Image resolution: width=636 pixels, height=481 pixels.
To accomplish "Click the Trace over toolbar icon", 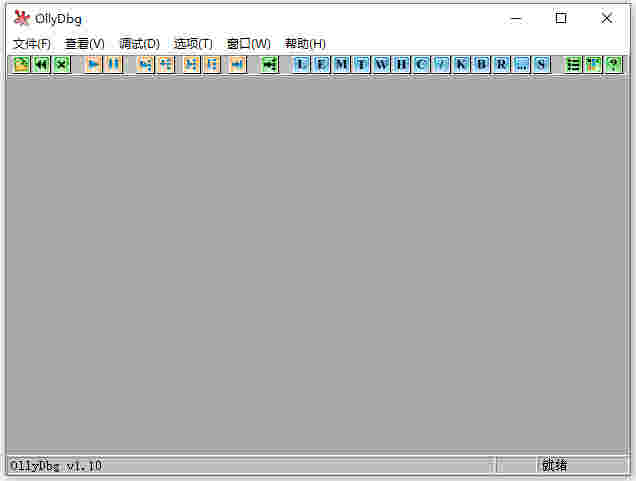I will (x=212, y=64).
